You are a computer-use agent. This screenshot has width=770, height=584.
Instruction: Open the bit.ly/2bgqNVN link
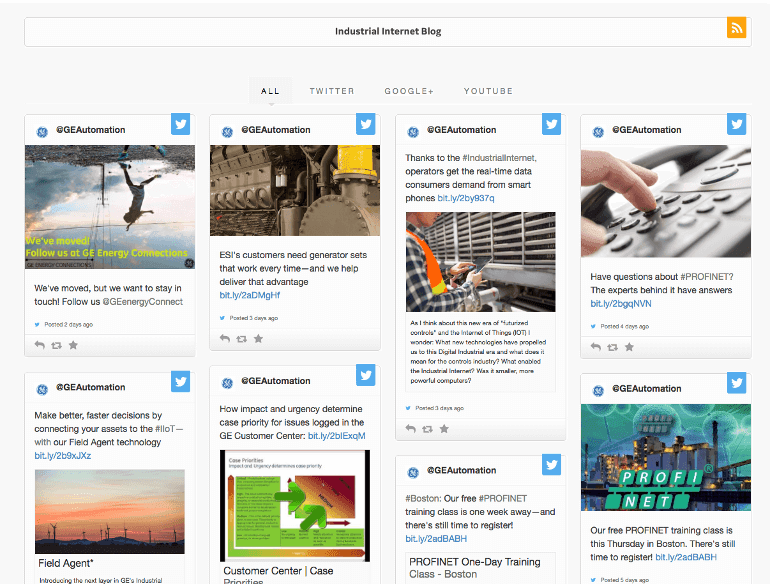(621, 304)
